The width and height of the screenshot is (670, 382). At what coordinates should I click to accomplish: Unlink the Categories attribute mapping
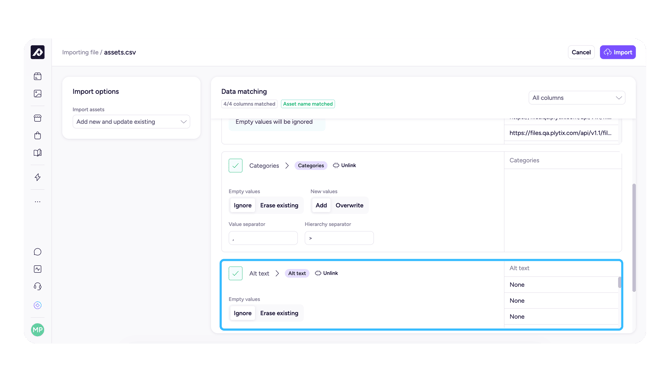[344, 165]
